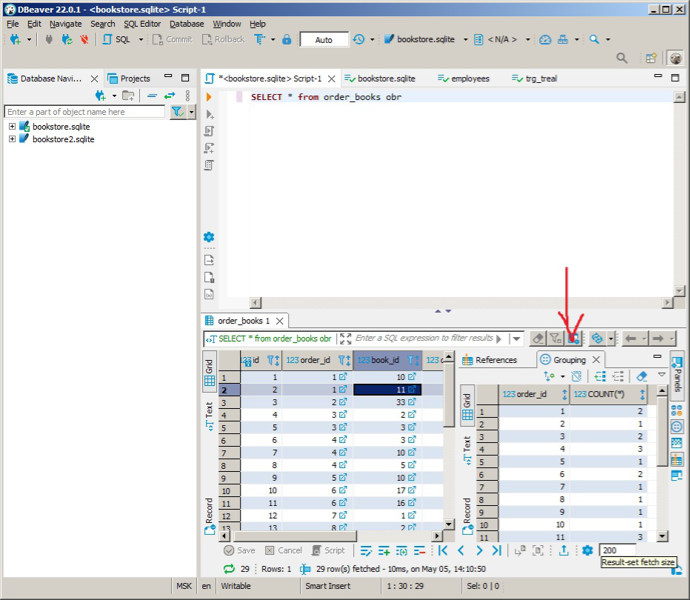Toggle Record mode in main results panel
This screenshot has width=690, height=600.
[x=209, y=516]
